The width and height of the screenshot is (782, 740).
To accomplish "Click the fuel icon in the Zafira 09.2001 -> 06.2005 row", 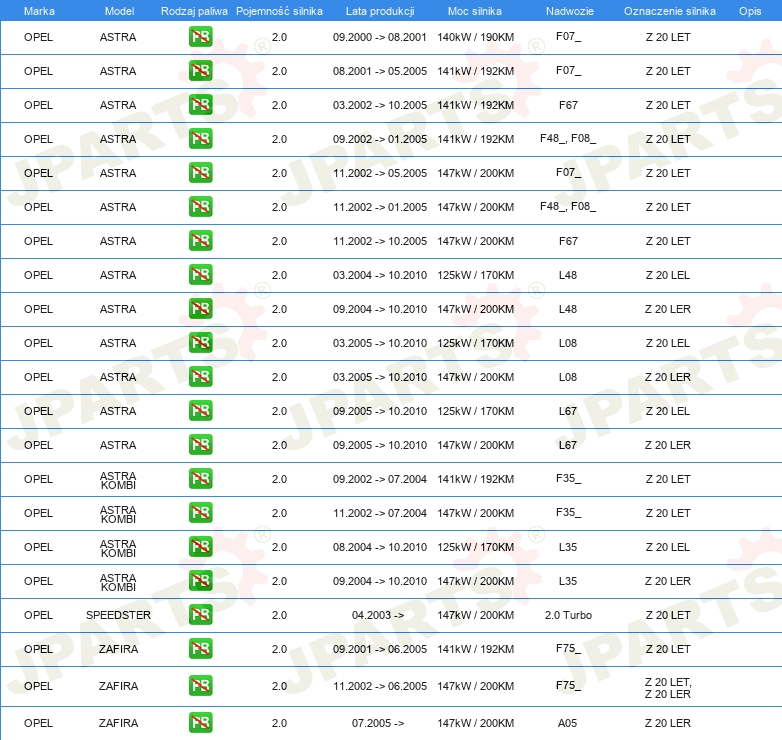I will click(200, 648).
